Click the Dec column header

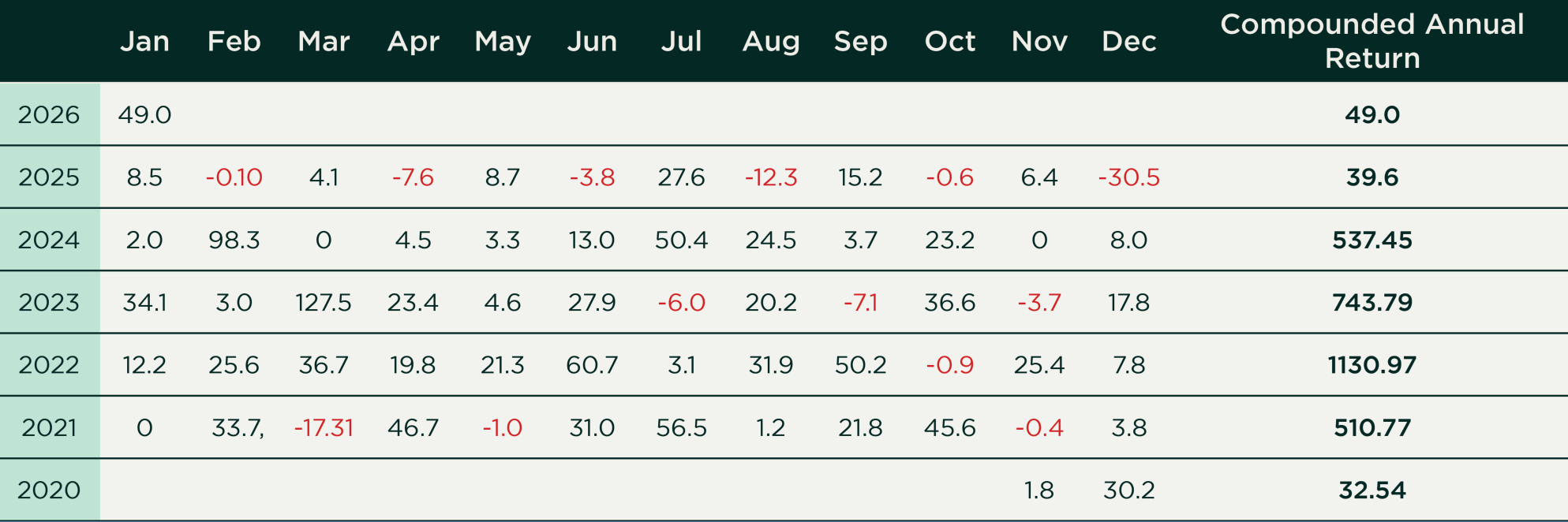point(1128,41)
